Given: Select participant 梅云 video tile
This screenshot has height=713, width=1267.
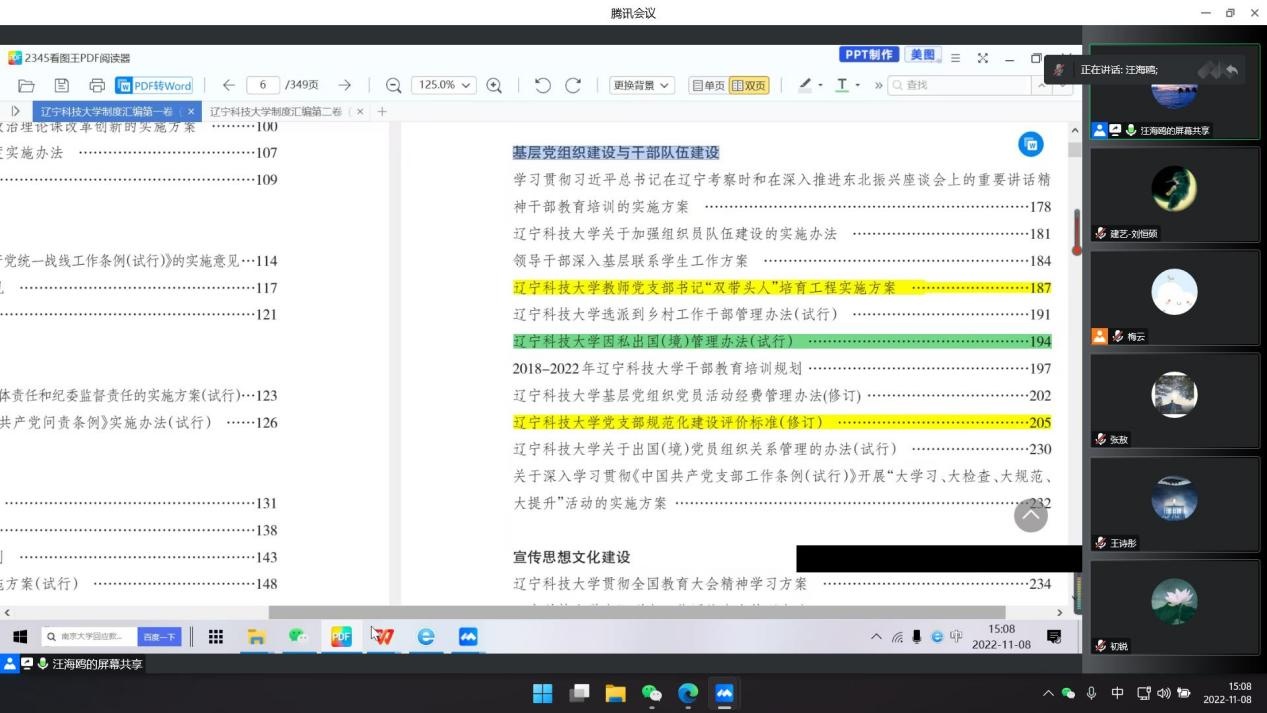Looking at the screenshot, I should [1174, 297].
